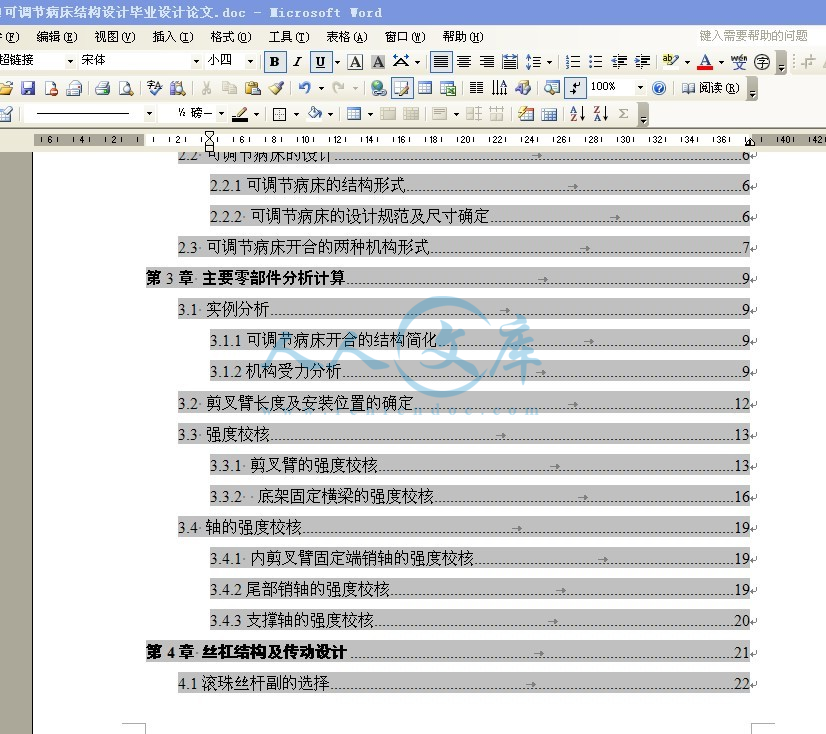The height and width of the screenshot is (734, 826).
Task: Click AutoSum sigma icon
Action: (x=623, y=114)
